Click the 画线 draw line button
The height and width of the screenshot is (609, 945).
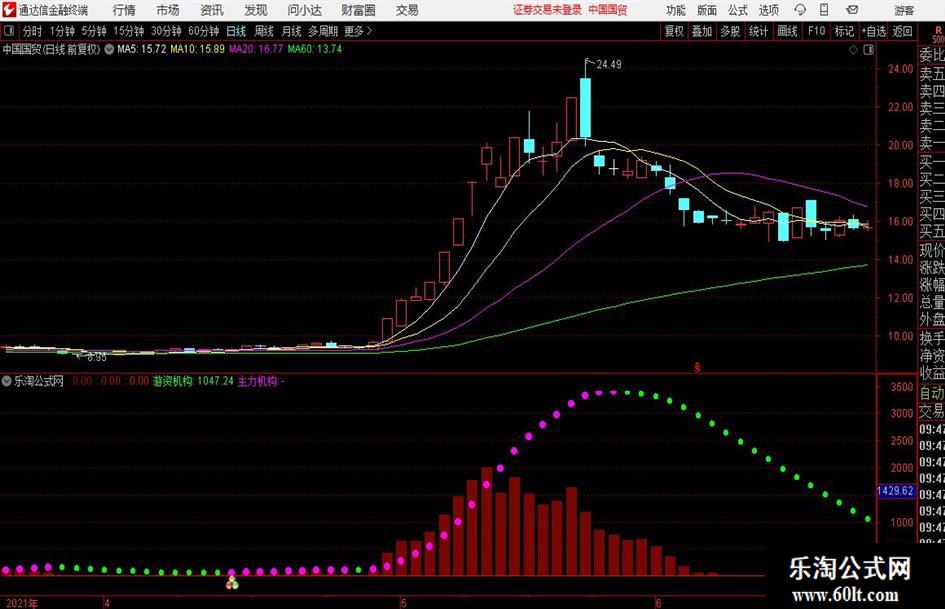click(x=787, y=31)
